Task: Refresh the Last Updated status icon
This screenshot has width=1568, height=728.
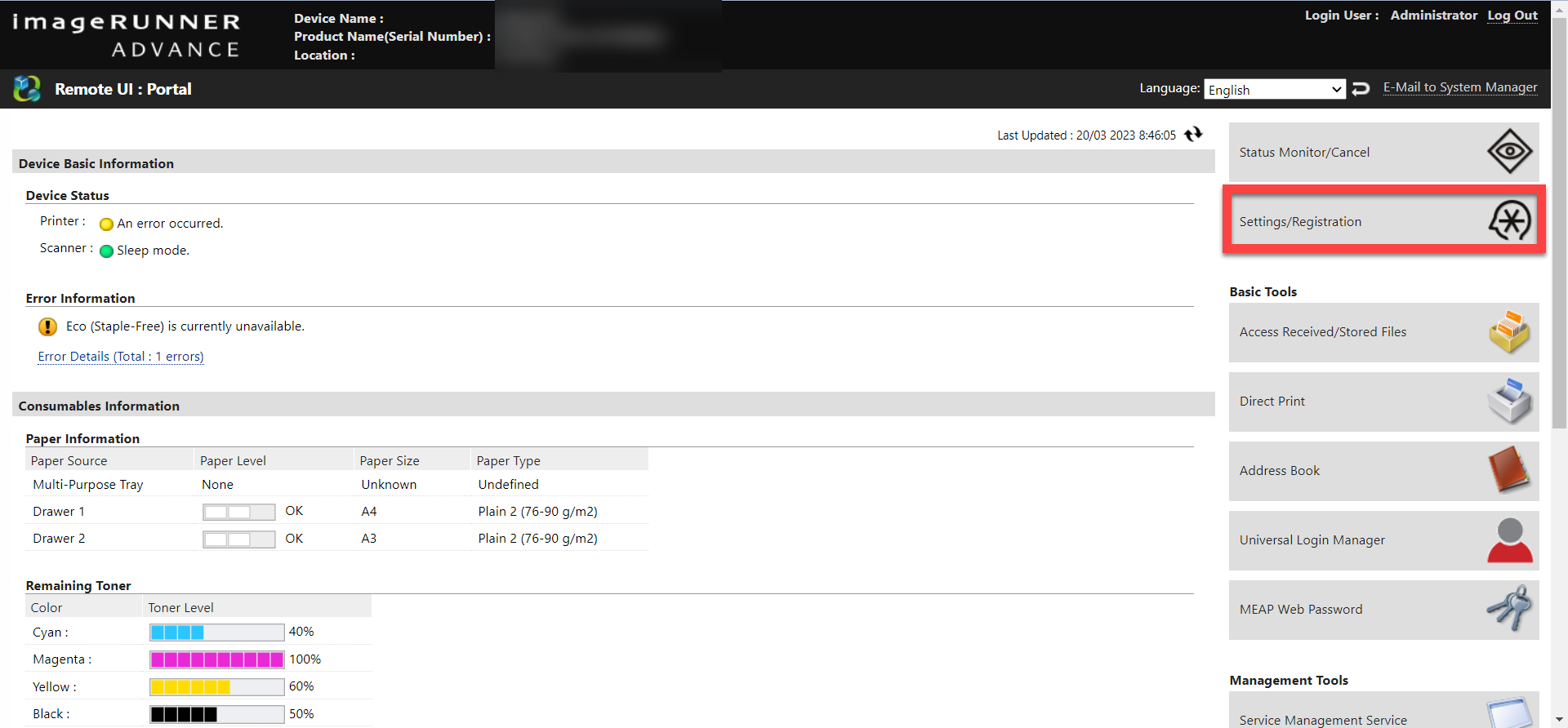Action: 1194,135
